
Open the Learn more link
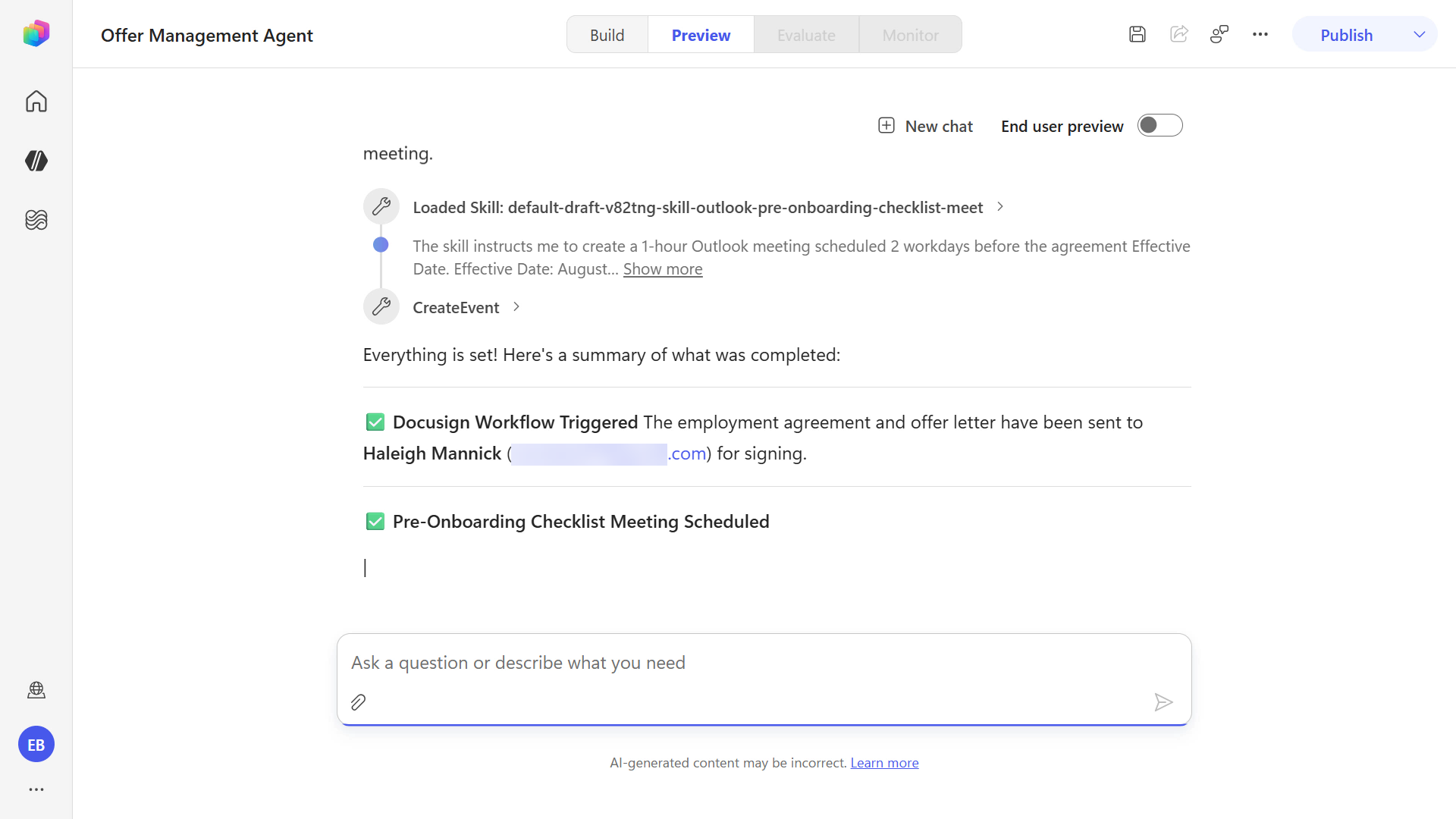884,763
